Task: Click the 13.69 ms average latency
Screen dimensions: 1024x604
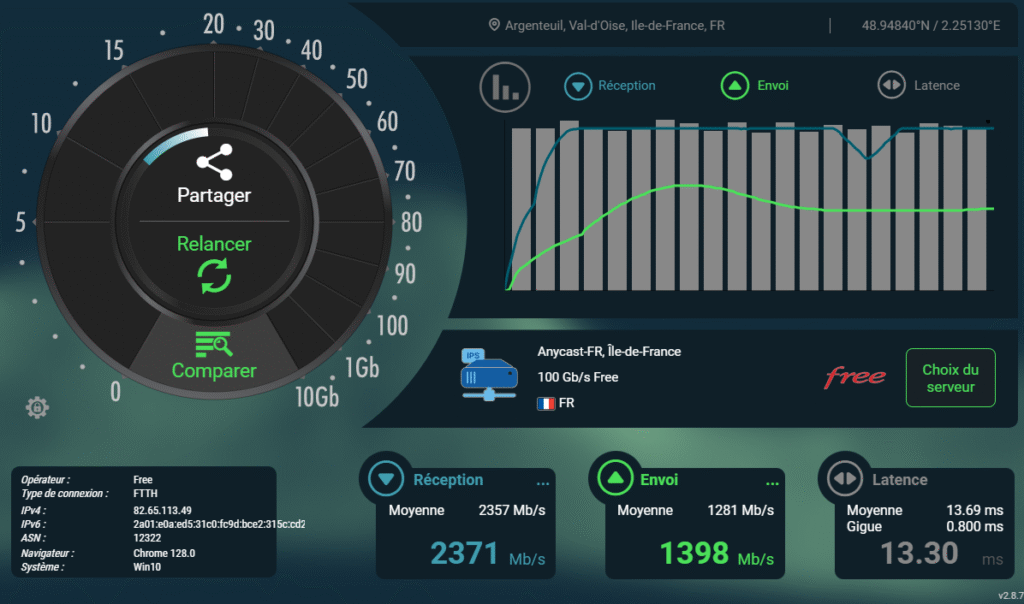Action: point(974,511)
